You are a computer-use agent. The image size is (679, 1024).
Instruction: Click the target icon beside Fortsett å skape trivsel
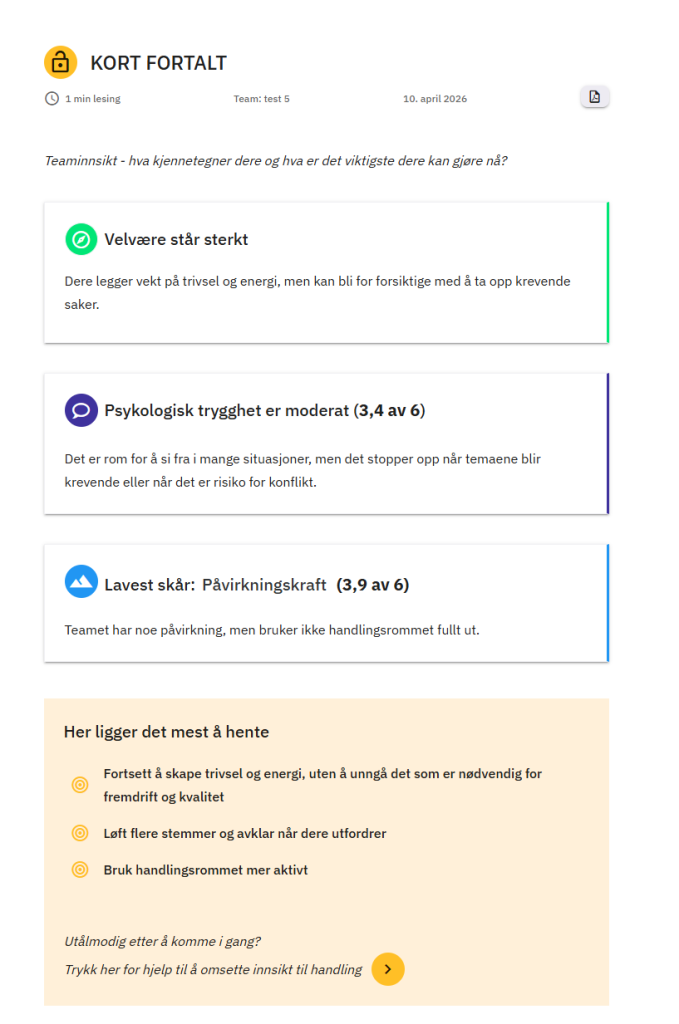coord(80,784)
